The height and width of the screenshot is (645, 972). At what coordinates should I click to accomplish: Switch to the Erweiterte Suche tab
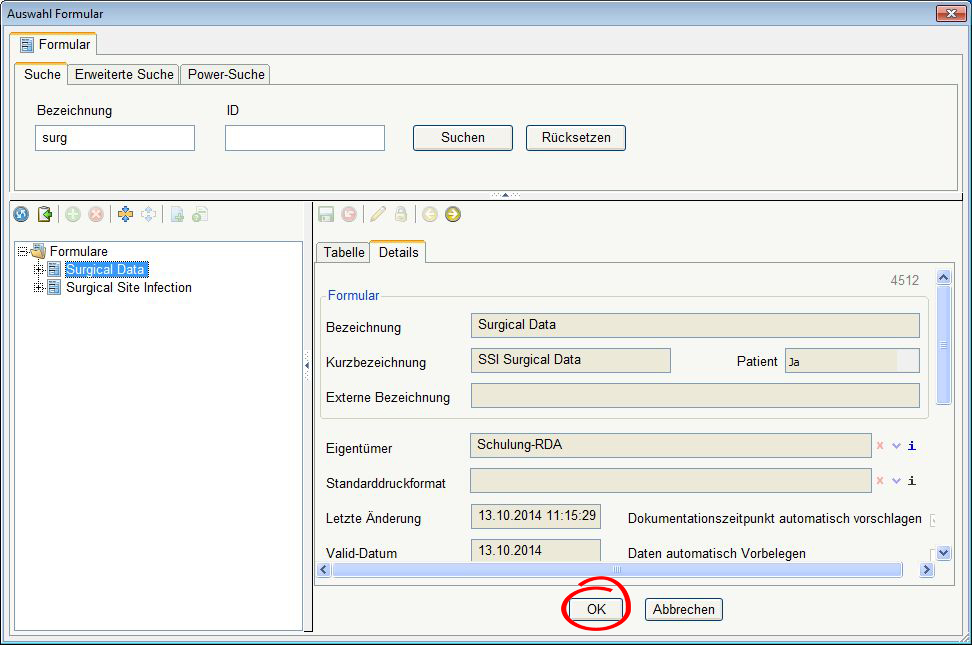click(124, 74)
